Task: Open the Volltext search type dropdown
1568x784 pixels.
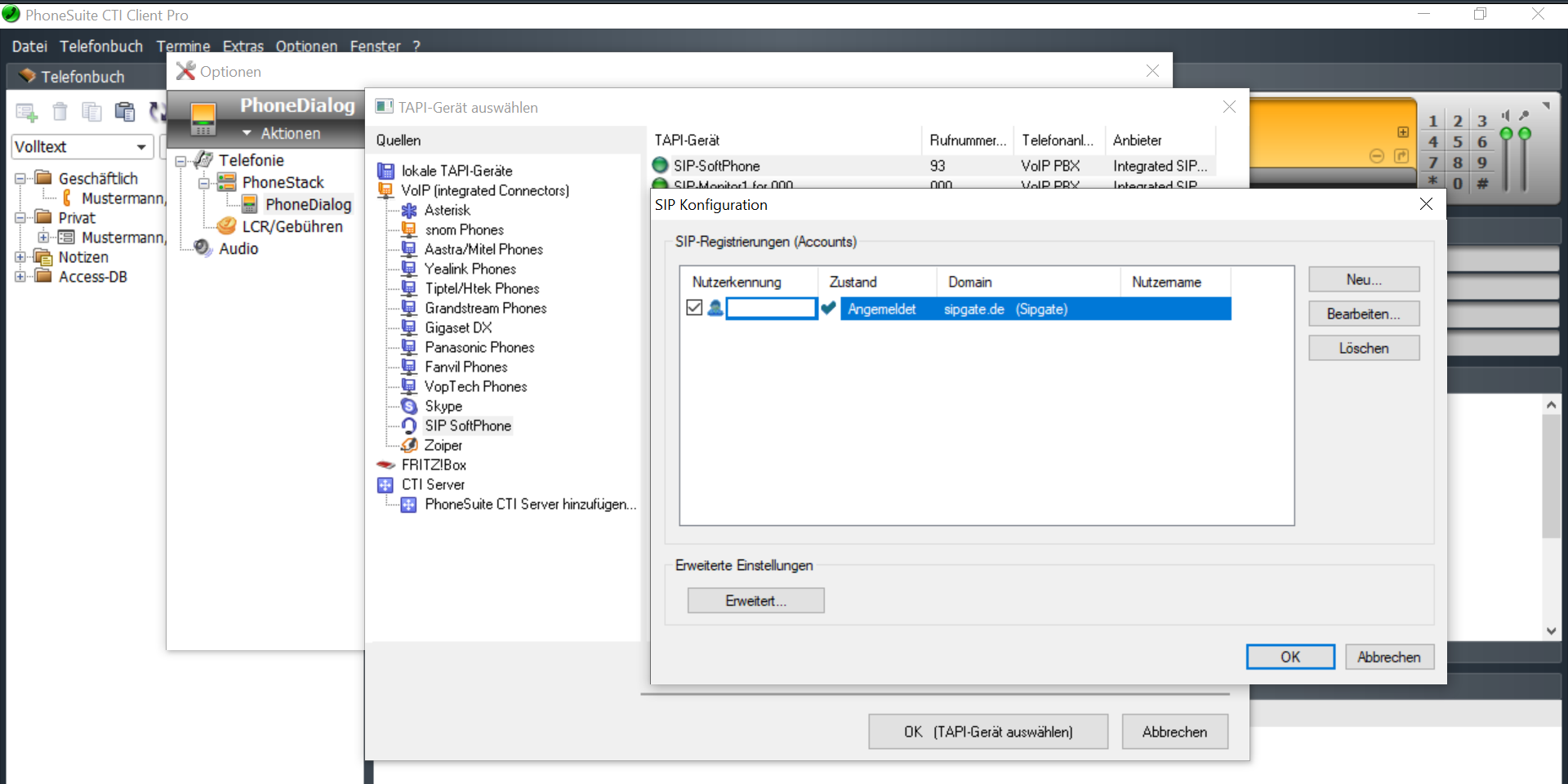Action: 141,147
